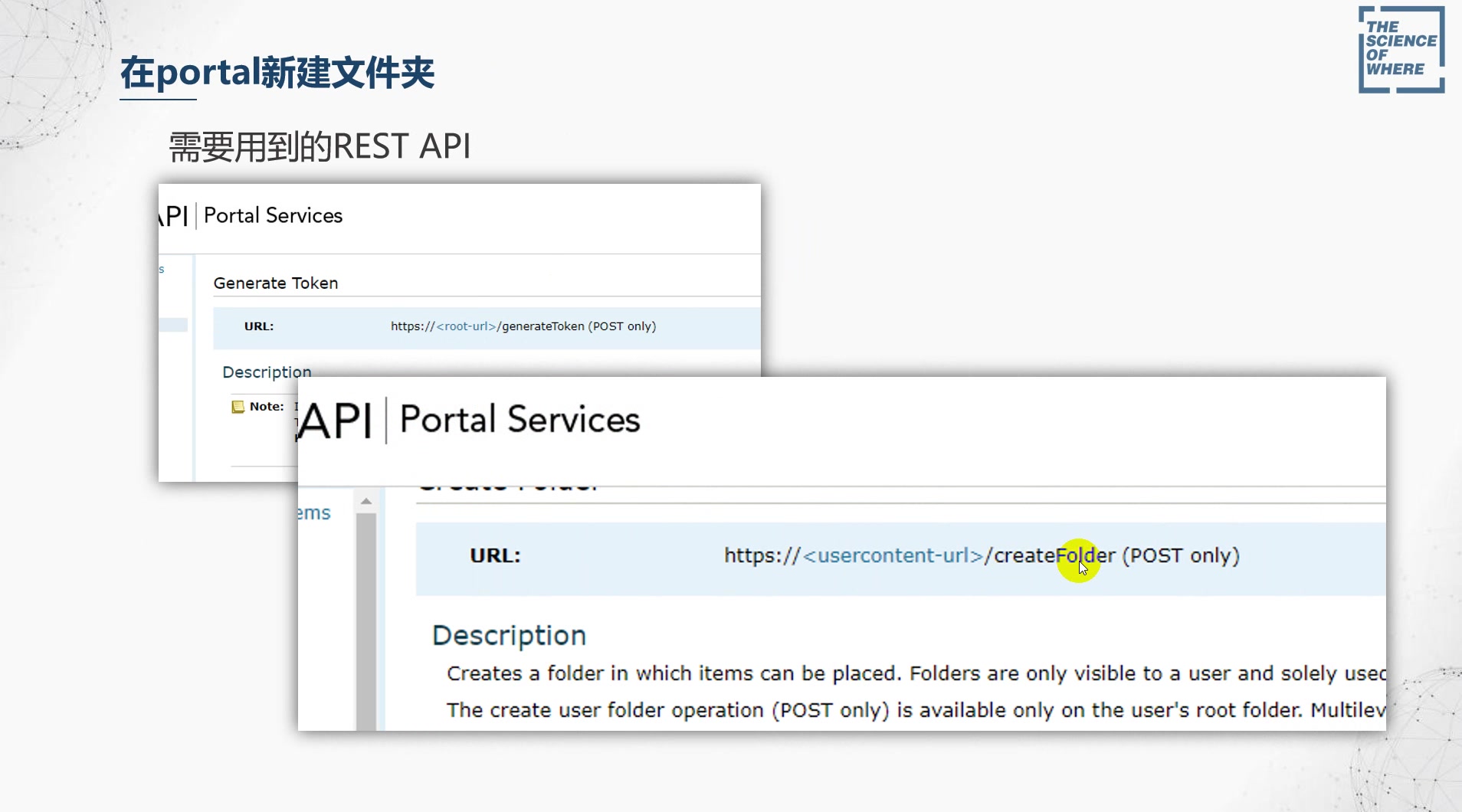
Task: Click the yellow Note icon in the Description
Action: pos(238,406)
